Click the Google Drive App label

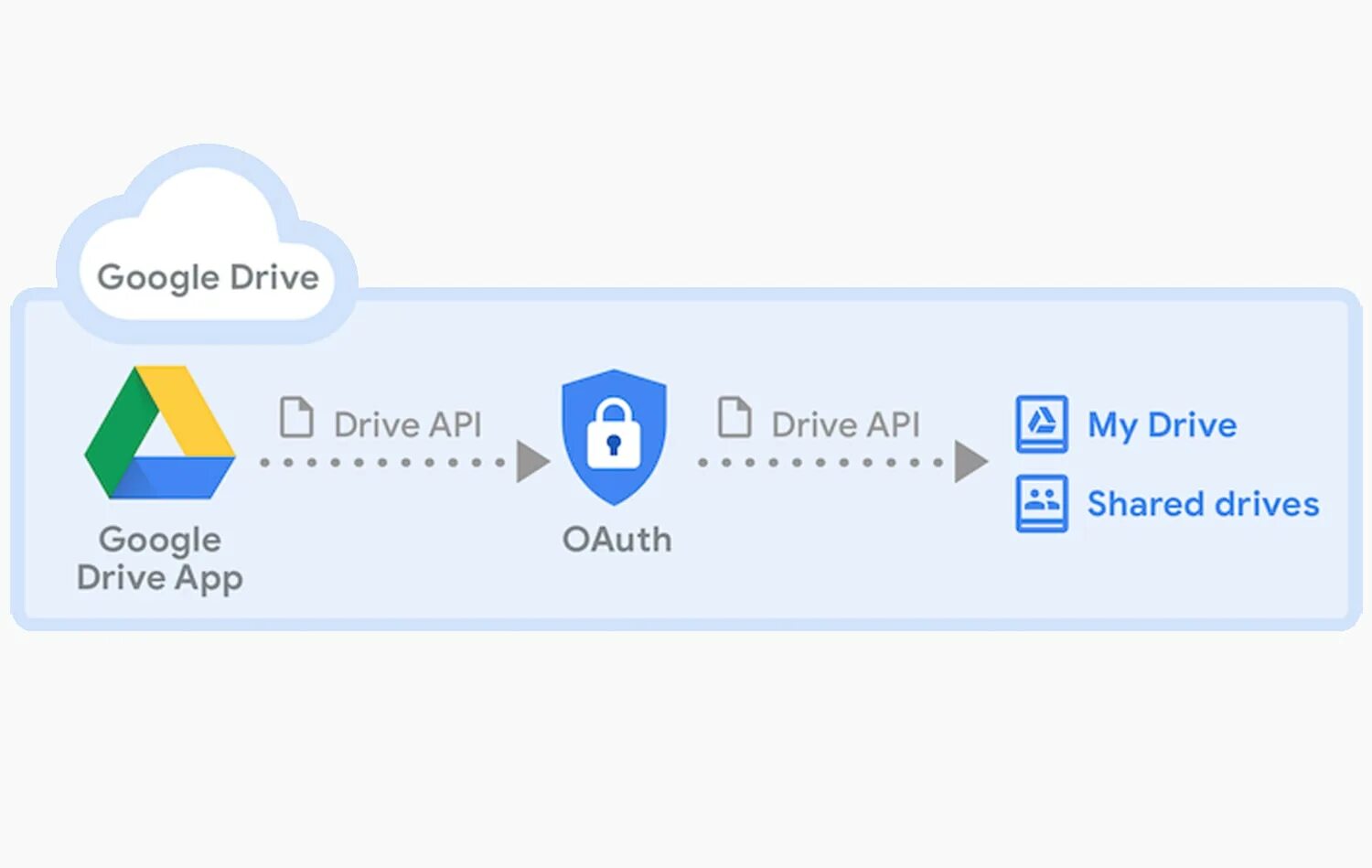point(160,559)
